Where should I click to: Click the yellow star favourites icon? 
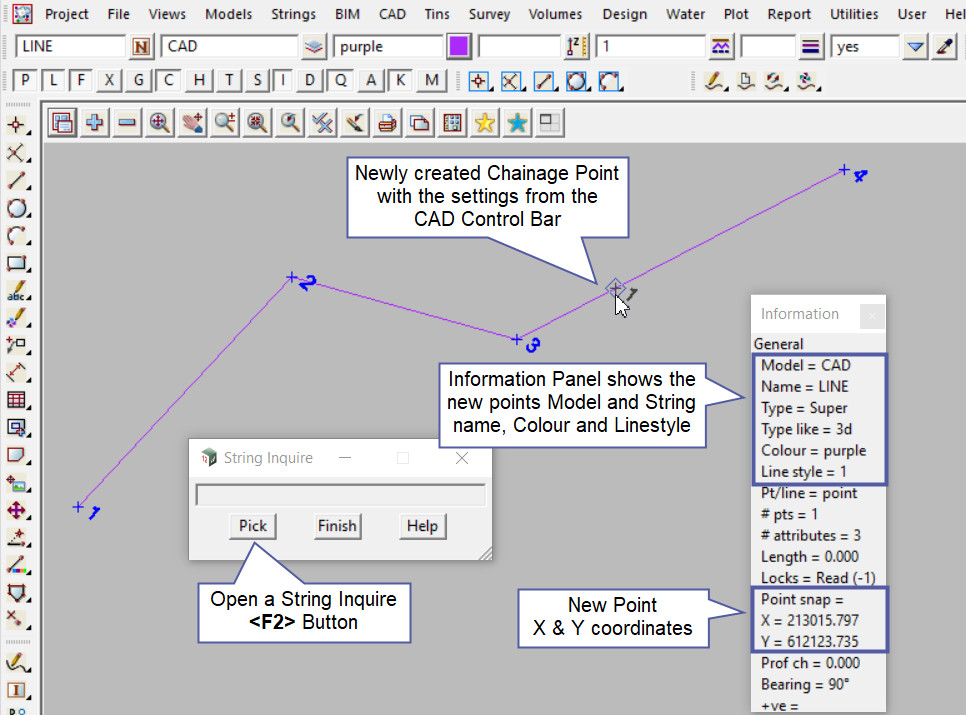coord(485,122)
